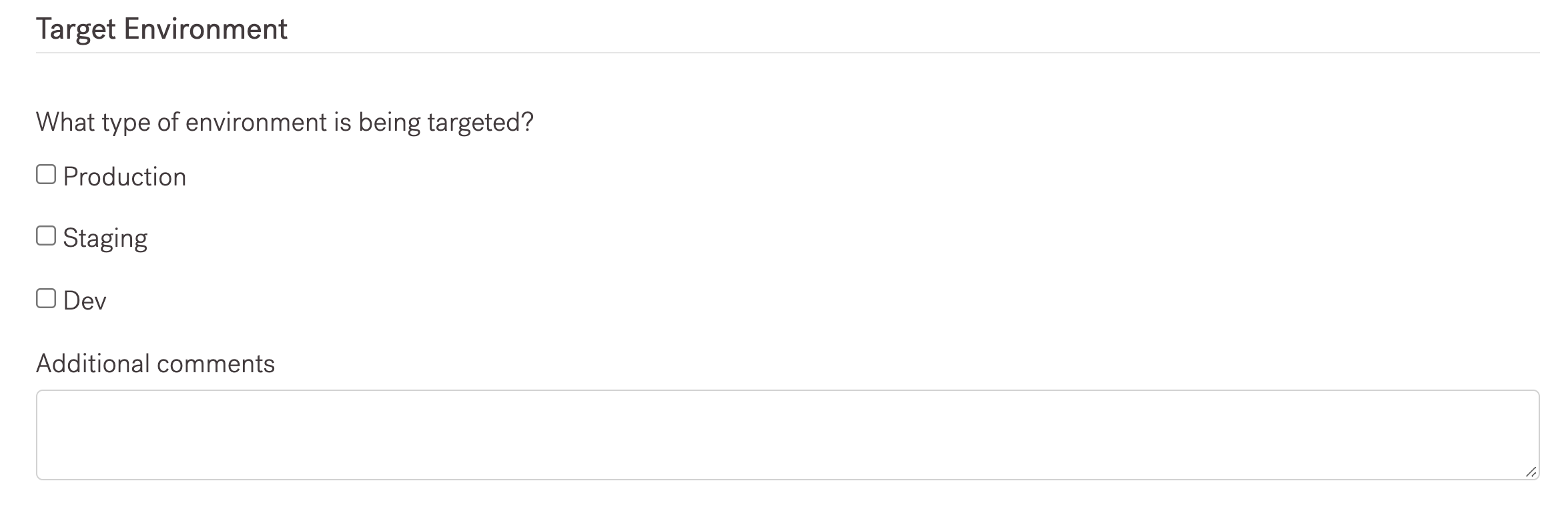Click the "Target Environment" section heading
1568x515 pixels.
[x=161, y=29]
